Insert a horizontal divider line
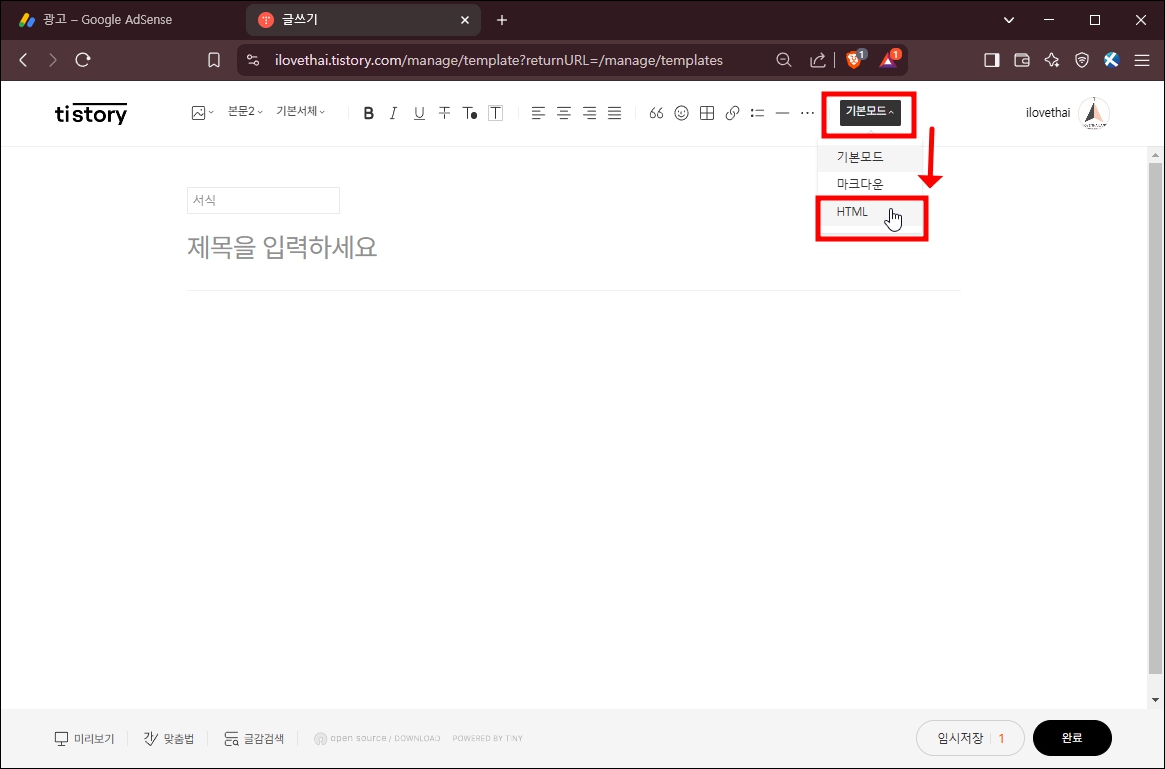 coord(782,112)
